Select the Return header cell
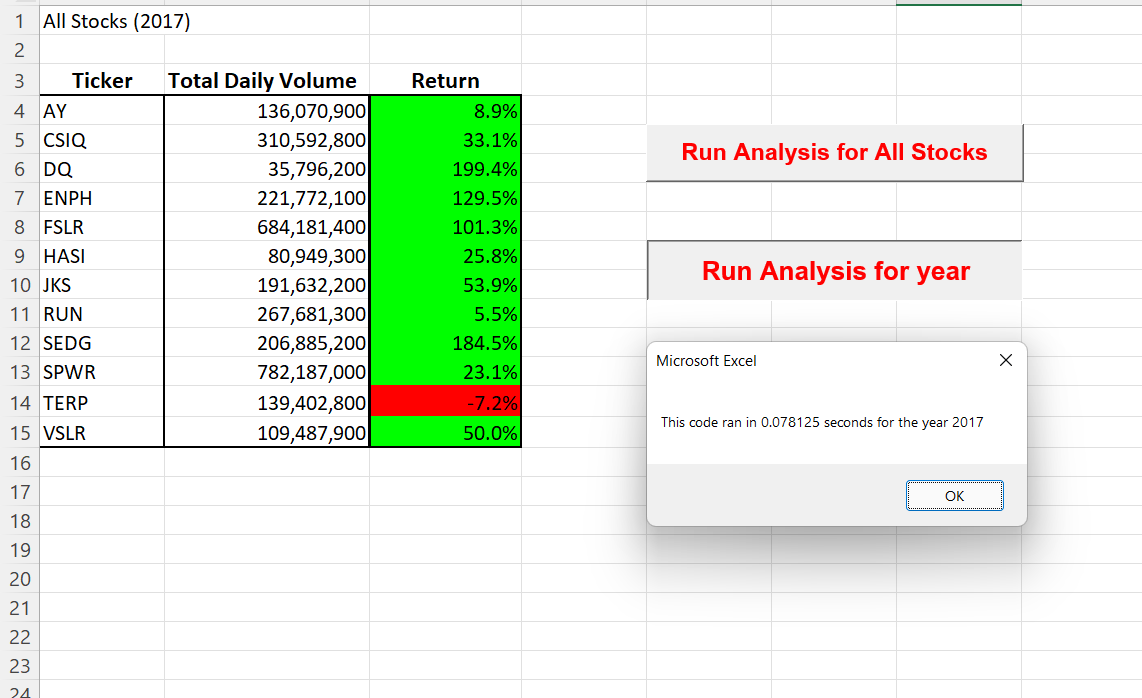Screen dimensions: 1142x698 445,80
